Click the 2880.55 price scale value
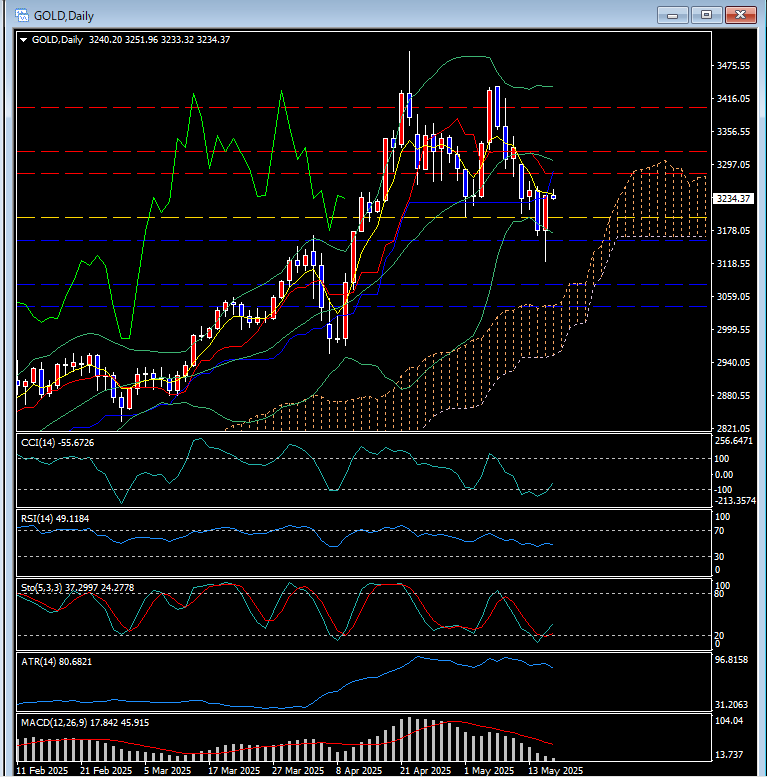The width and height of the screenshot is (767, 777). [x=733, y=395]
